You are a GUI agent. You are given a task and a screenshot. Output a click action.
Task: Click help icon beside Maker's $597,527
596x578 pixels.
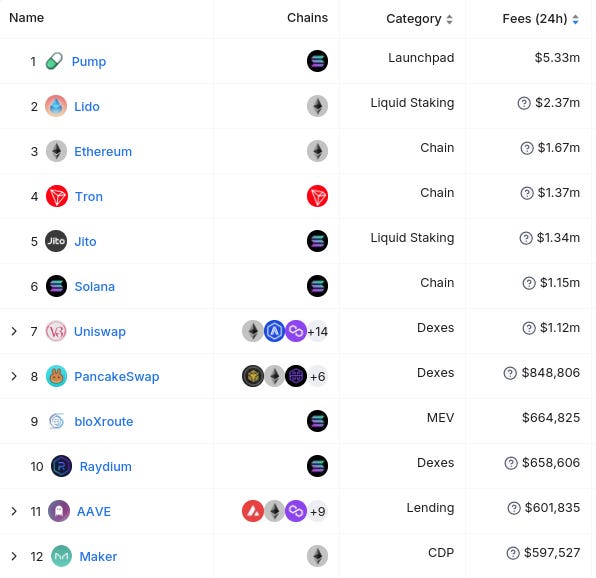(513, 553)
